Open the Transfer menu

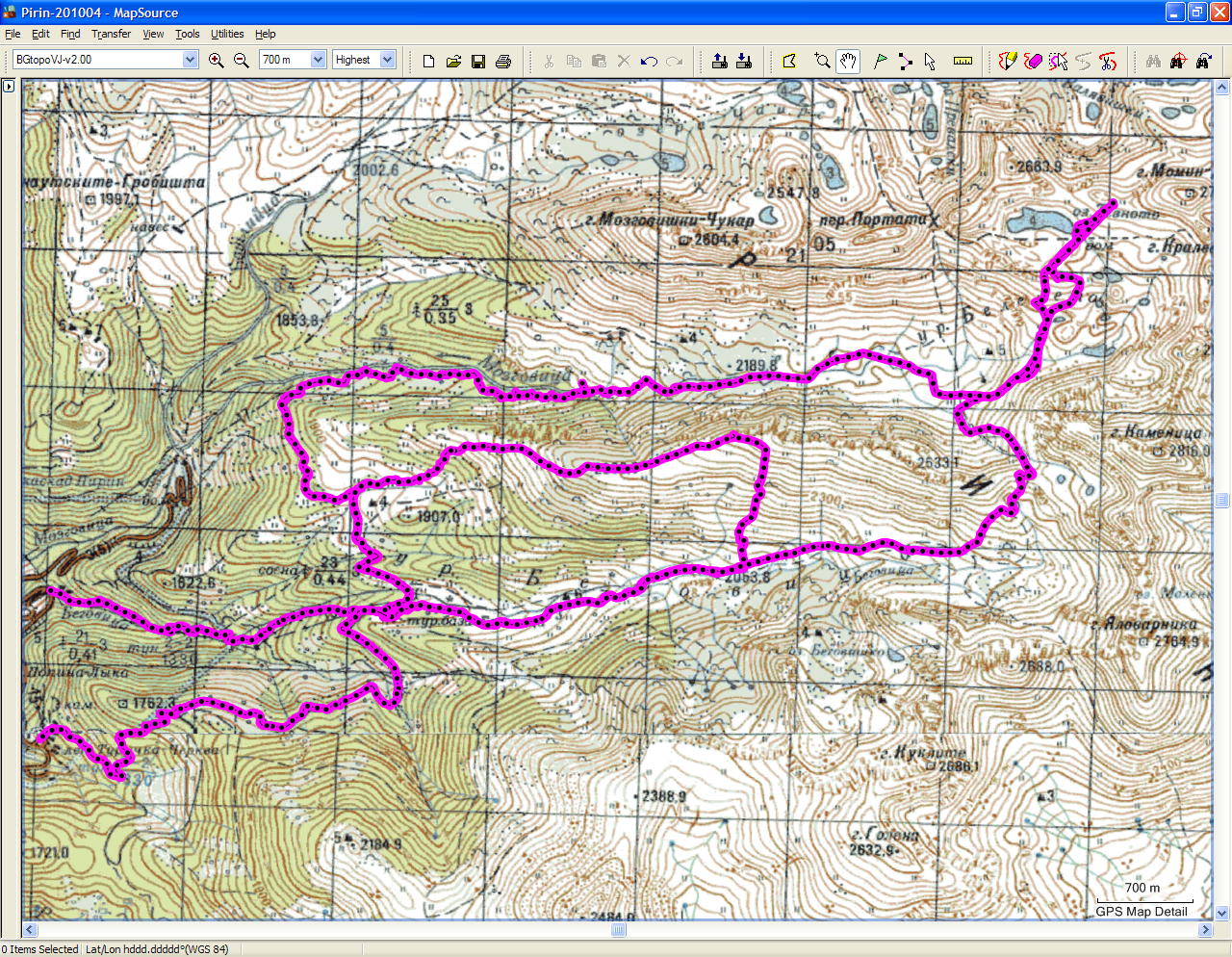111,34
